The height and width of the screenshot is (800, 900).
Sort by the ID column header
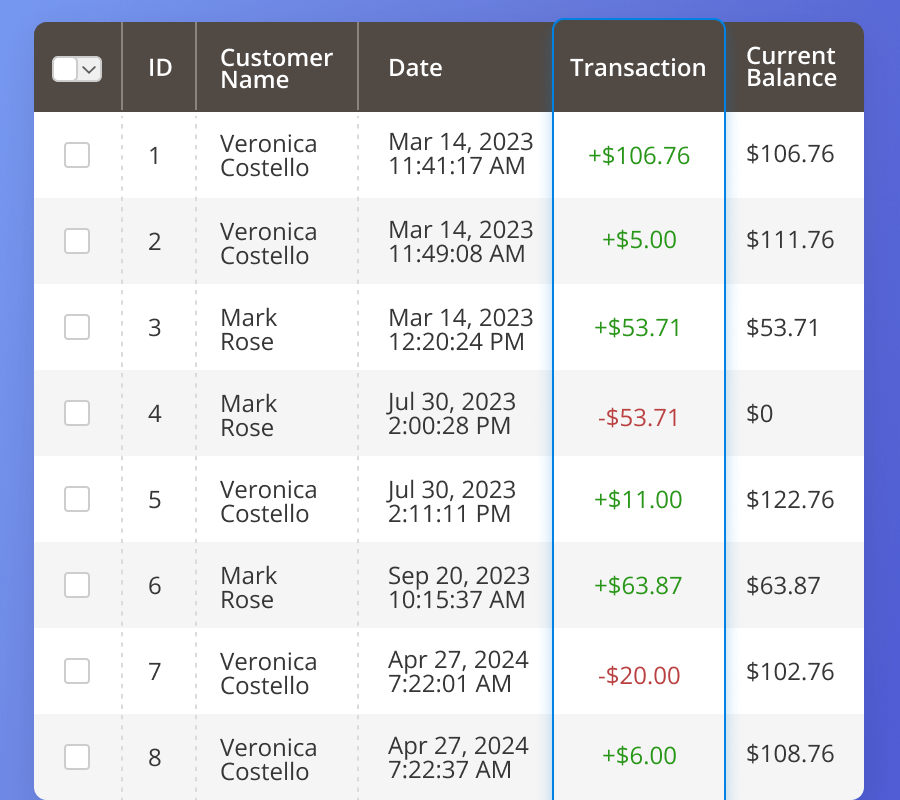pyautogui.click(x=160, y=68)
